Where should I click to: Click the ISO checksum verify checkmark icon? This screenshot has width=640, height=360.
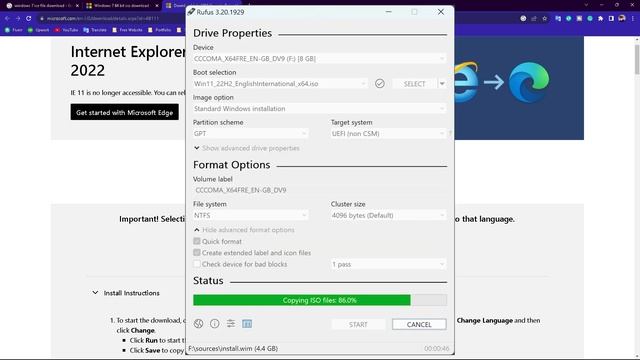(x=380, y=84)
